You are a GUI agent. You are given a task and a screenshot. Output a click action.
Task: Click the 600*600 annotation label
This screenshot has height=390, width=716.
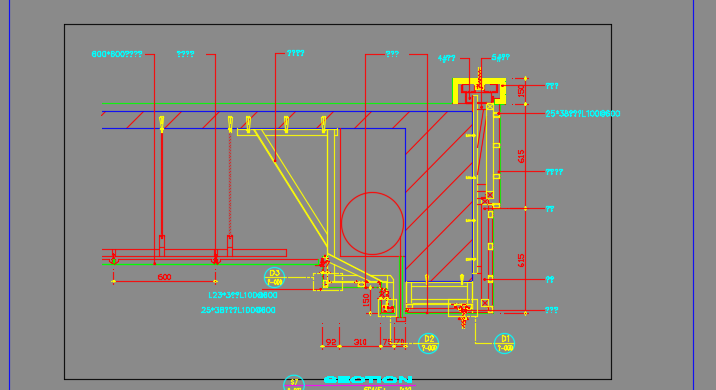point(117,54)
